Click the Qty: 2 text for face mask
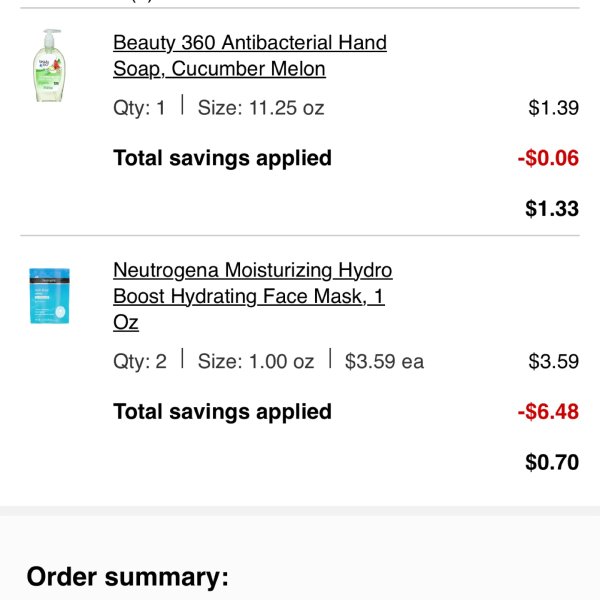 click(x=140, y=362)
